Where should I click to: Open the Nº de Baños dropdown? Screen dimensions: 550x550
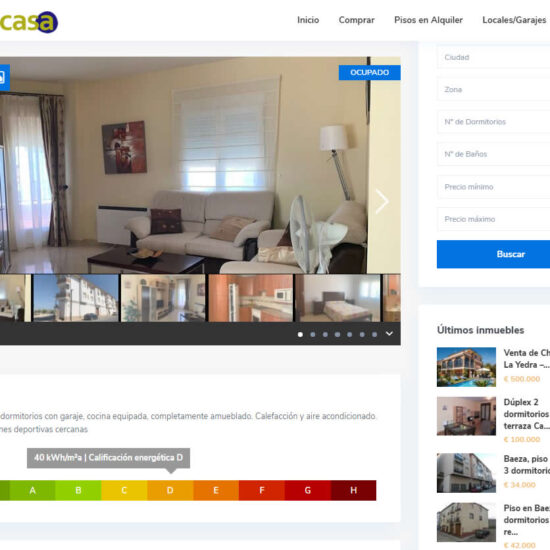coord(493,154)
